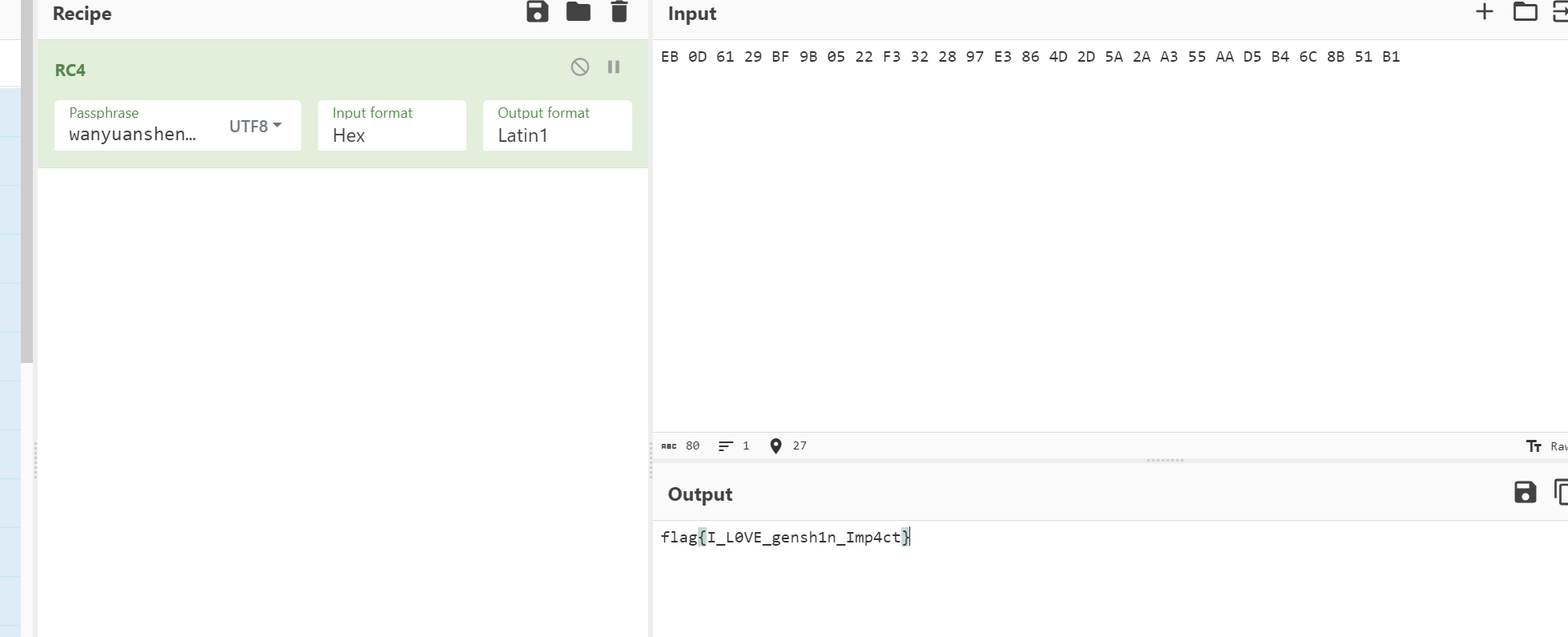Viewport: 1568px width, 637px height.
Task: Open the Input format Hex dropdown
Action: (x=392, y=126)
